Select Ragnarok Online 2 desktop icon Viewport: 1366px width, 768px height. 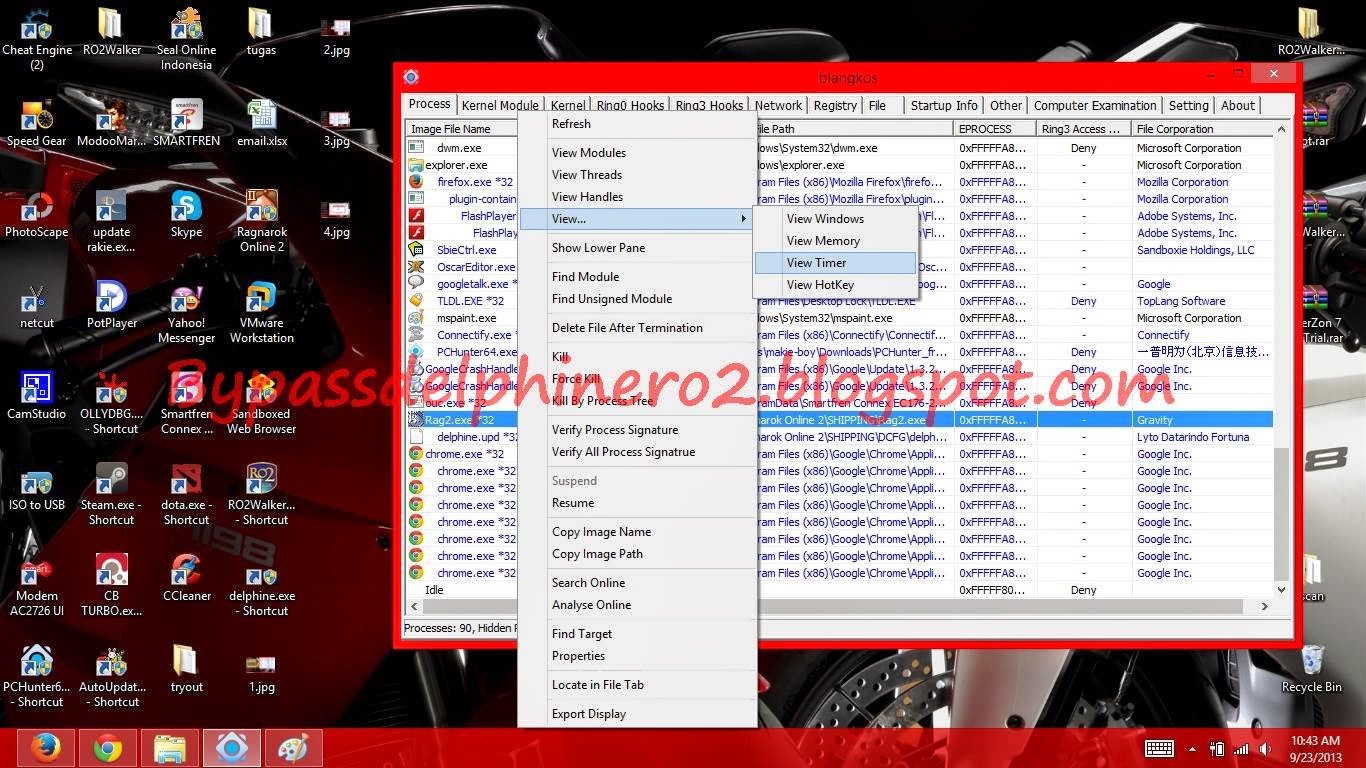[x=261, y=222]
